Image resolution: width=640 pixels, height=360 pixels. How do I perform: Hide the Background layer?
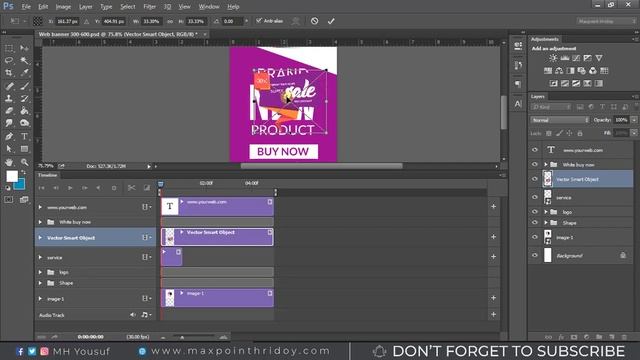coord(535,255)
